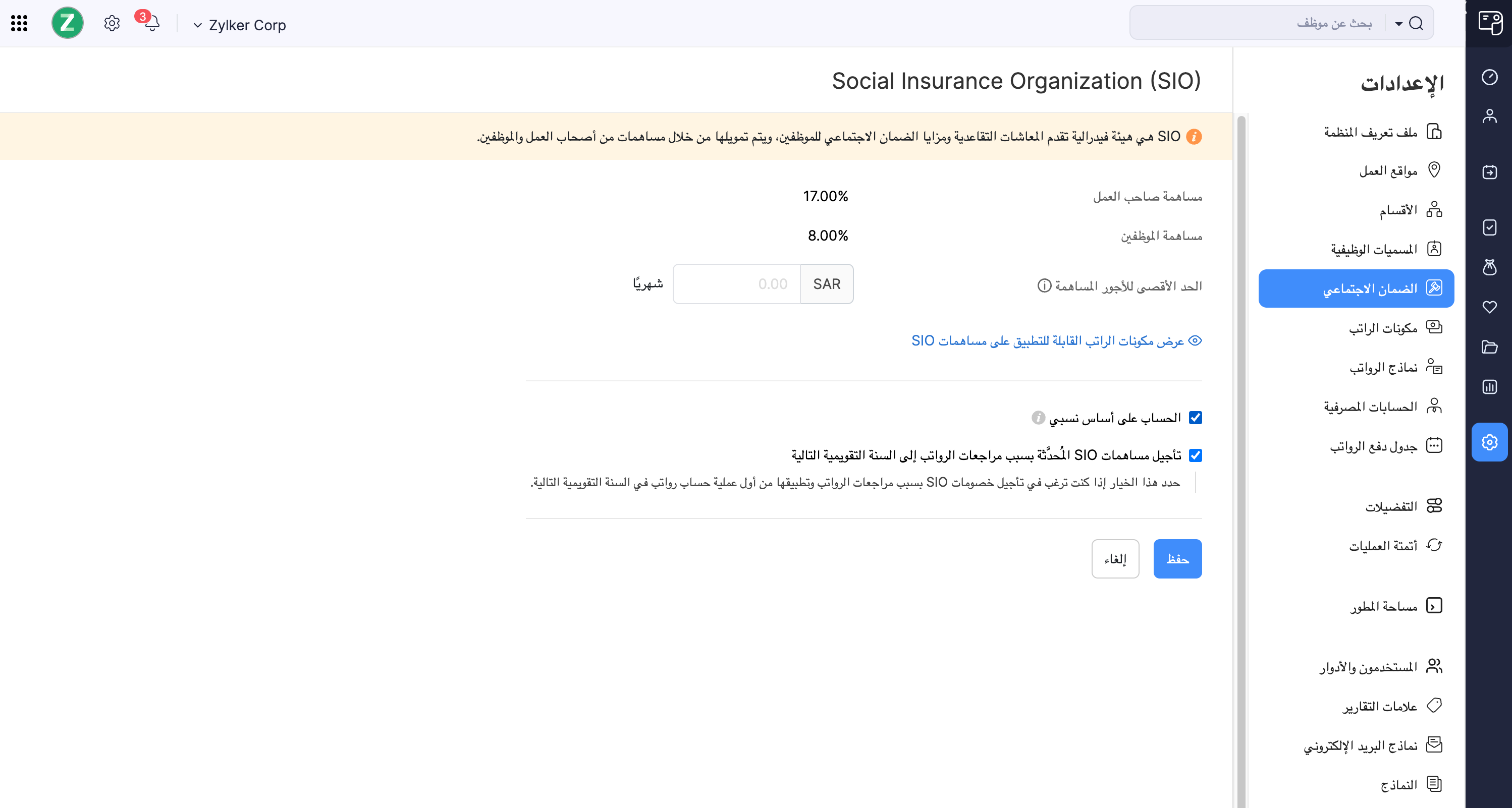Expand the Zylker Corp organization dropdown

pos(198,25)
